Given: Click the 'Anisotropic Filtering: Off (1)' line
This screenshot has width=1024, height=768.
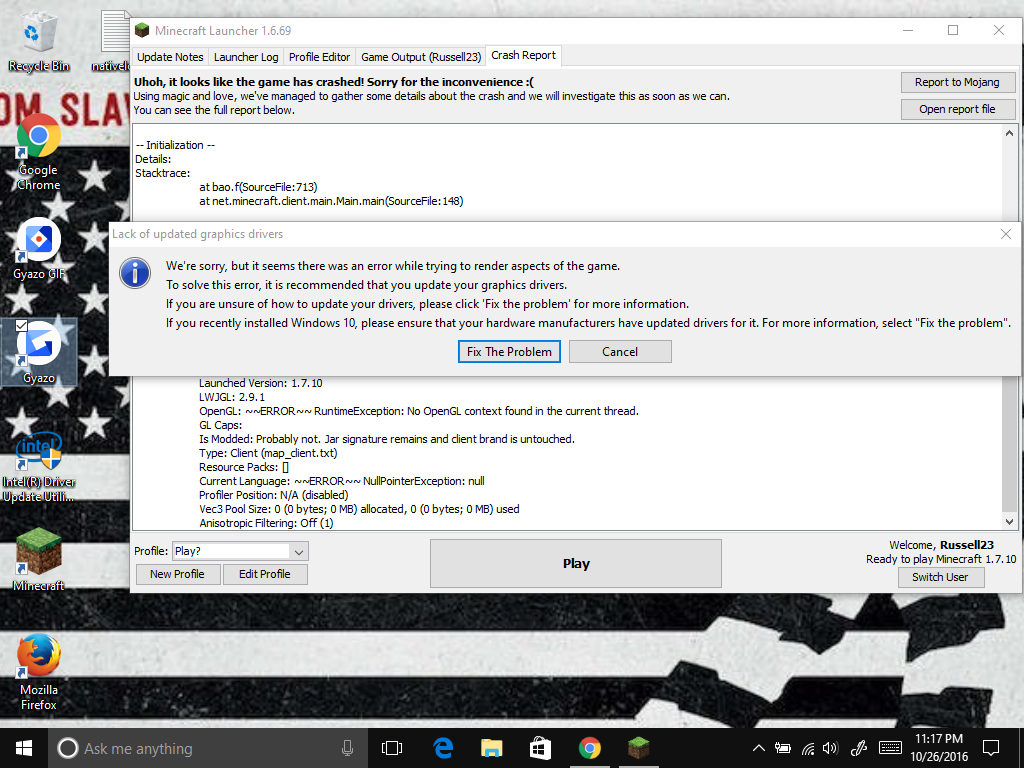Looking at the screenshot, I should [266, 523].
